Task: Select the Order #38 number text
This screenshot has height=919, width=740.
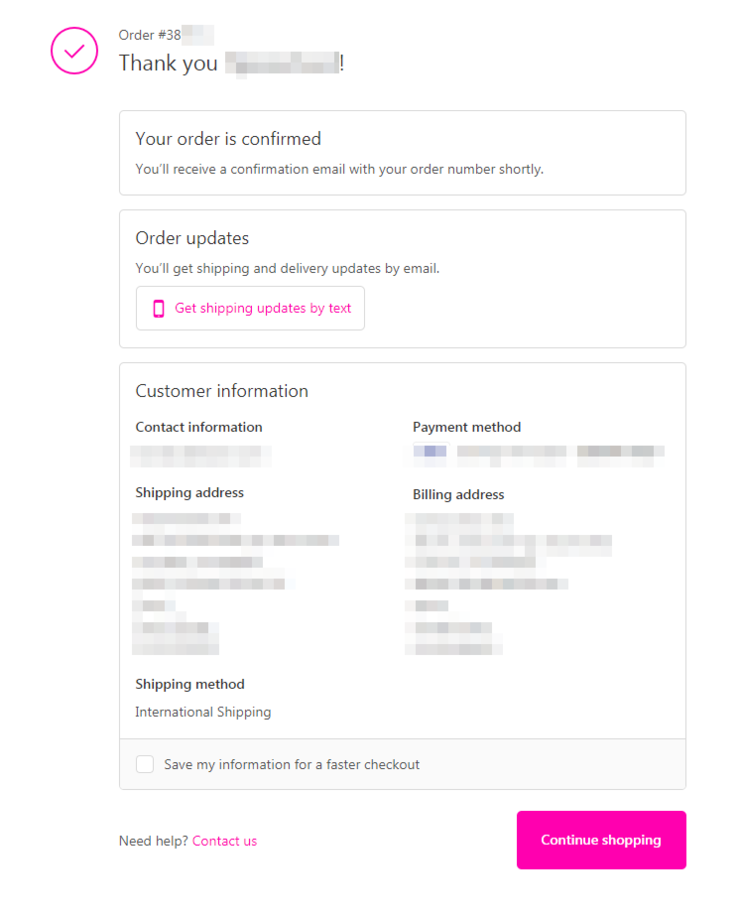Action: tap(166, 35)
